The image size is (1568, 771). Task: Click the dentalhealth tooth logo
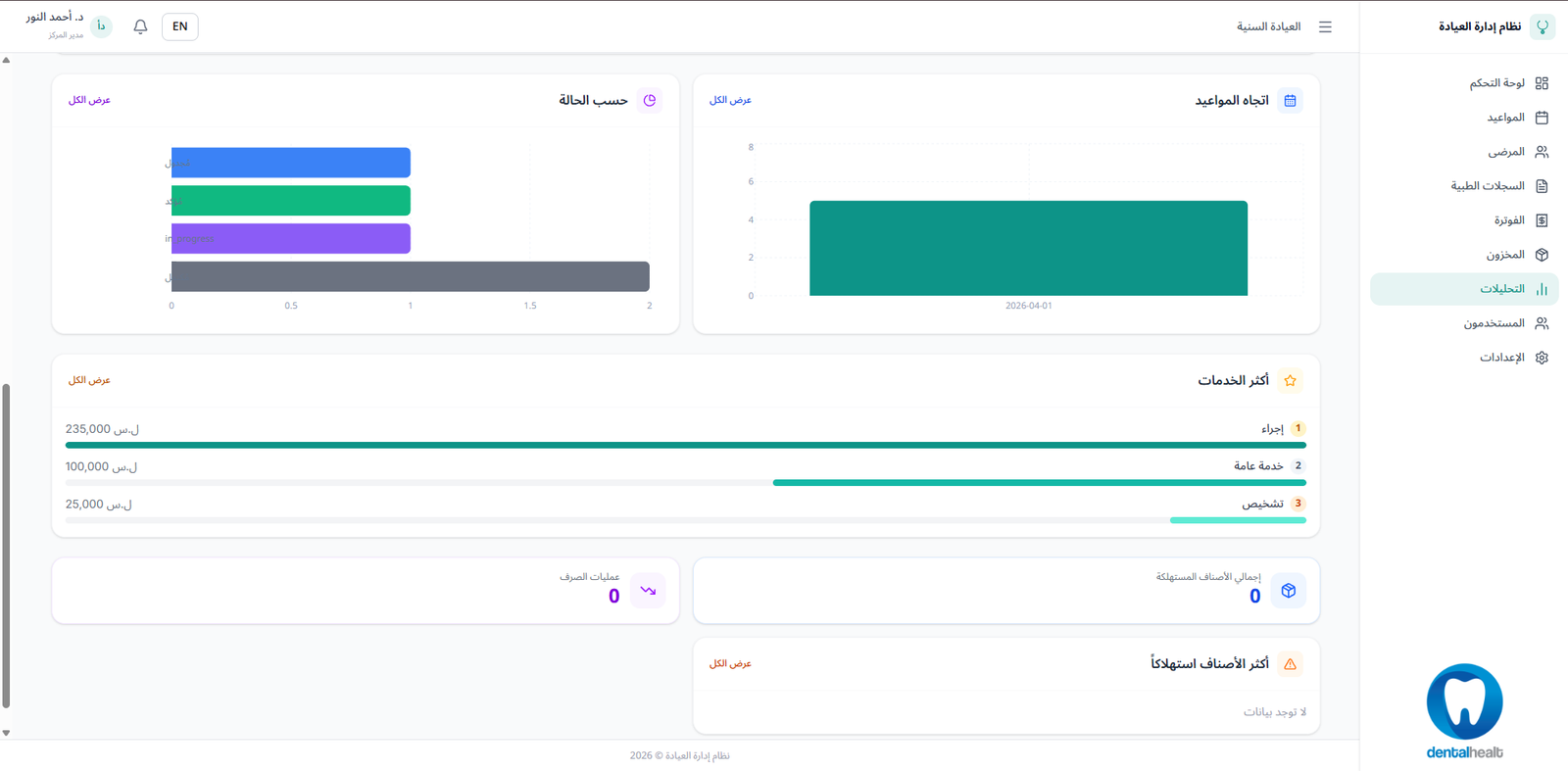[1464, 712]
